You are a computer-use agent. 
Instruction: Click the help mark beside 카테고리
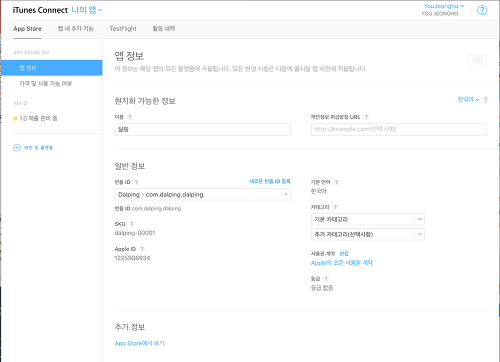click(335, 207)
